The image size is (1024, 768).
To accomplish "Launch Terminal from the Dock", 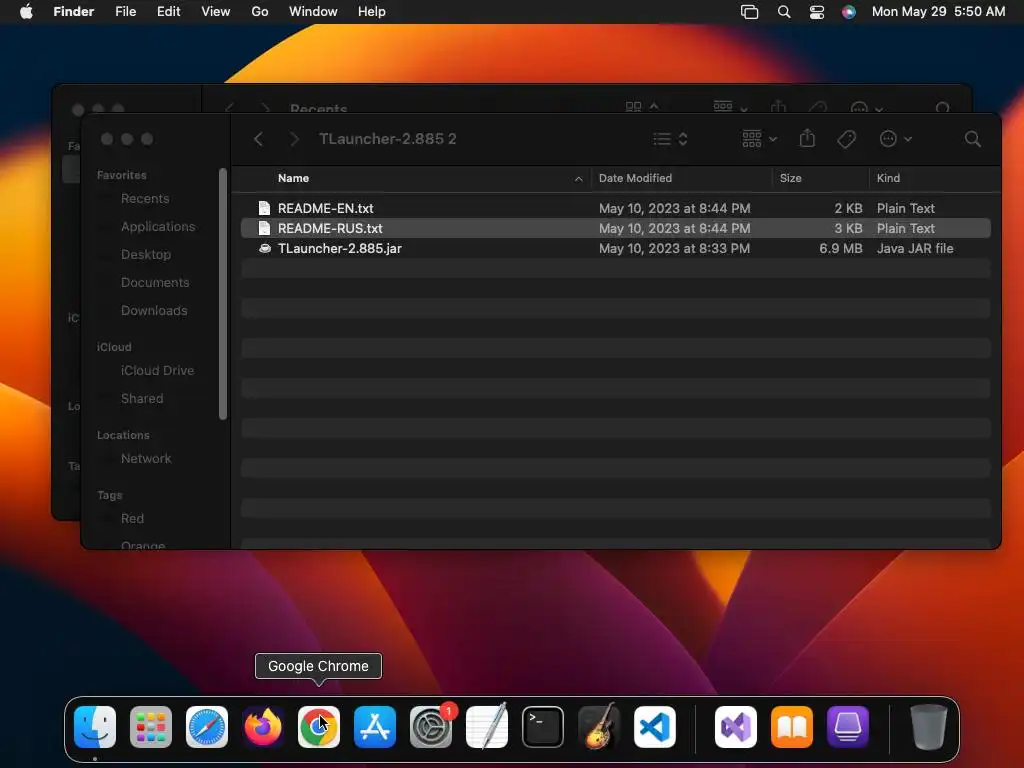I will click(x=543, y=727).
